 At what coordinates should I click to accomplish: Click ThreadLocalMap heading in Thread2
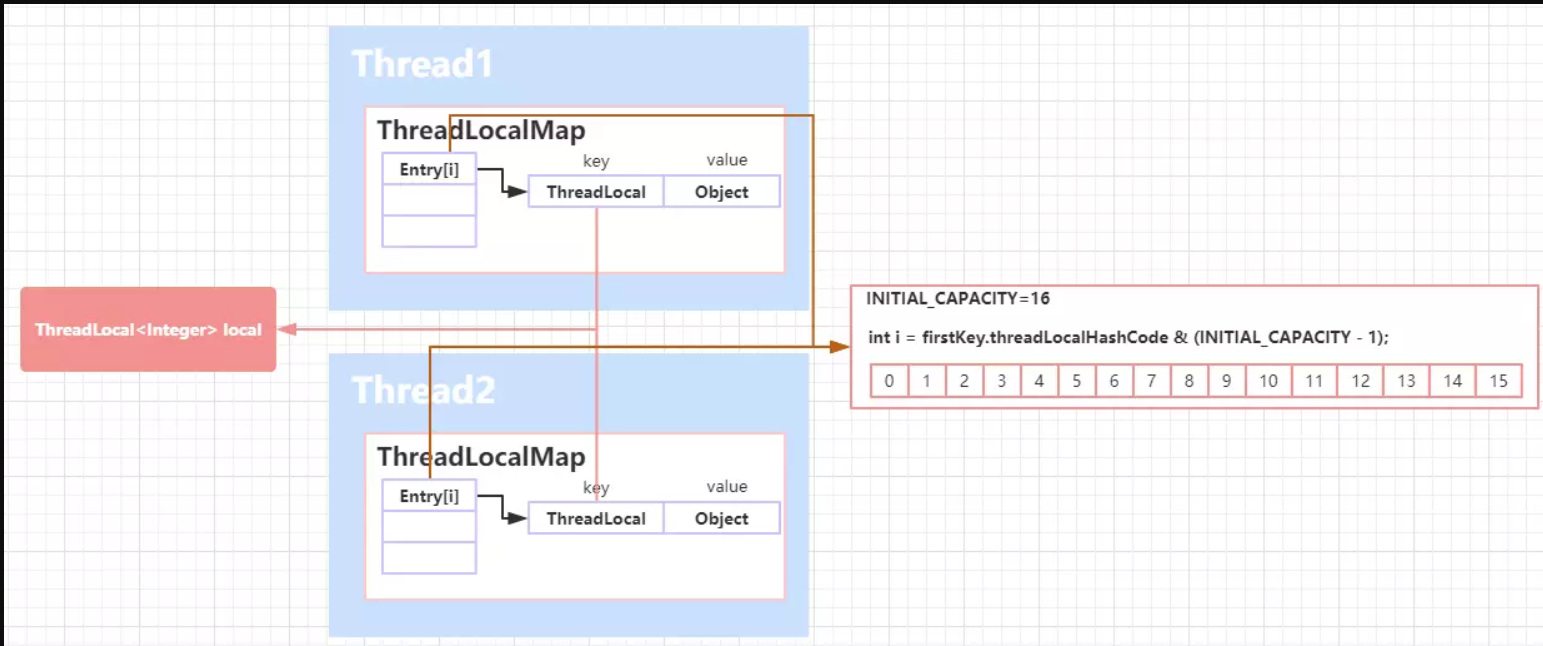coord(480,457)
